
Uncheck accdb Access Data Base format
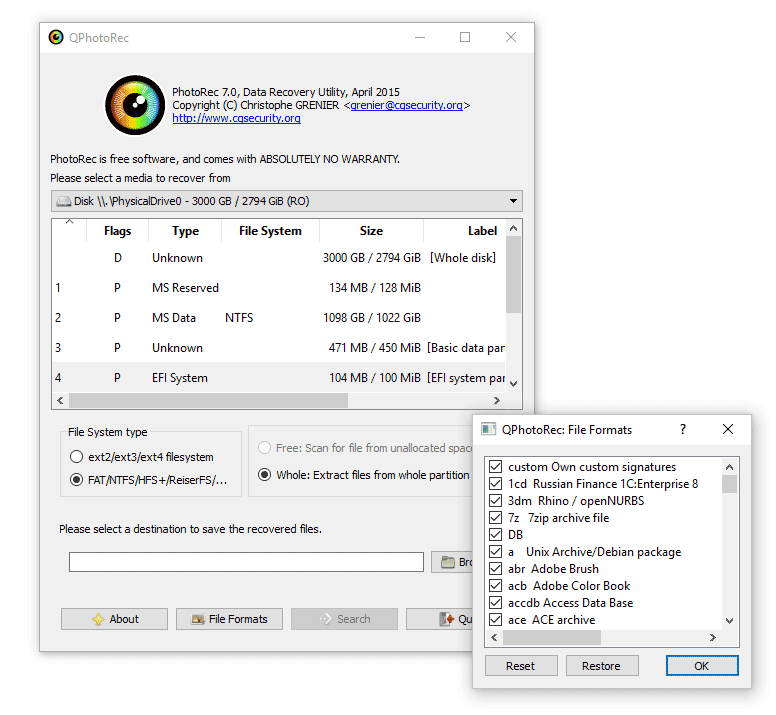tap(495, 603)
